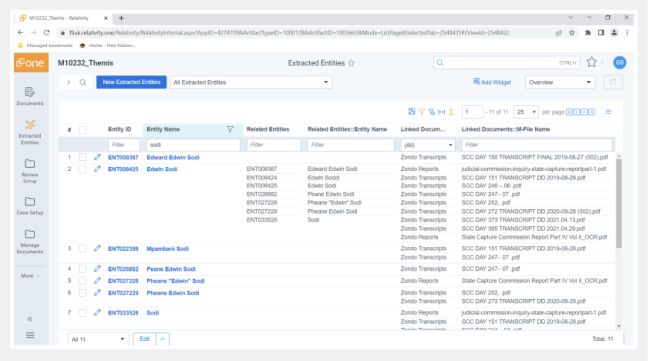Image resolution: width=650 pixels, height=361 pixels.
Task: Tick the checkbox for Edward Edwin Sodi row
Action: tap(82, 157)
